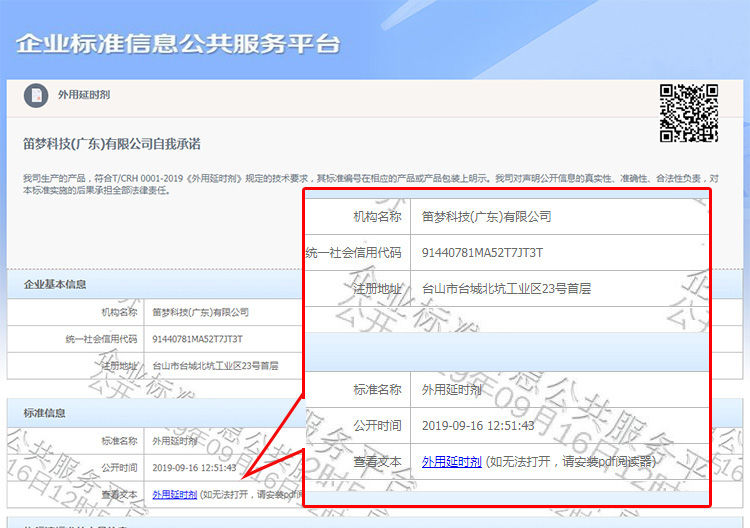Click the 标准名称 label in small table
The width and height of the screenshot is (750, 528).
click(x=120, y=440)
